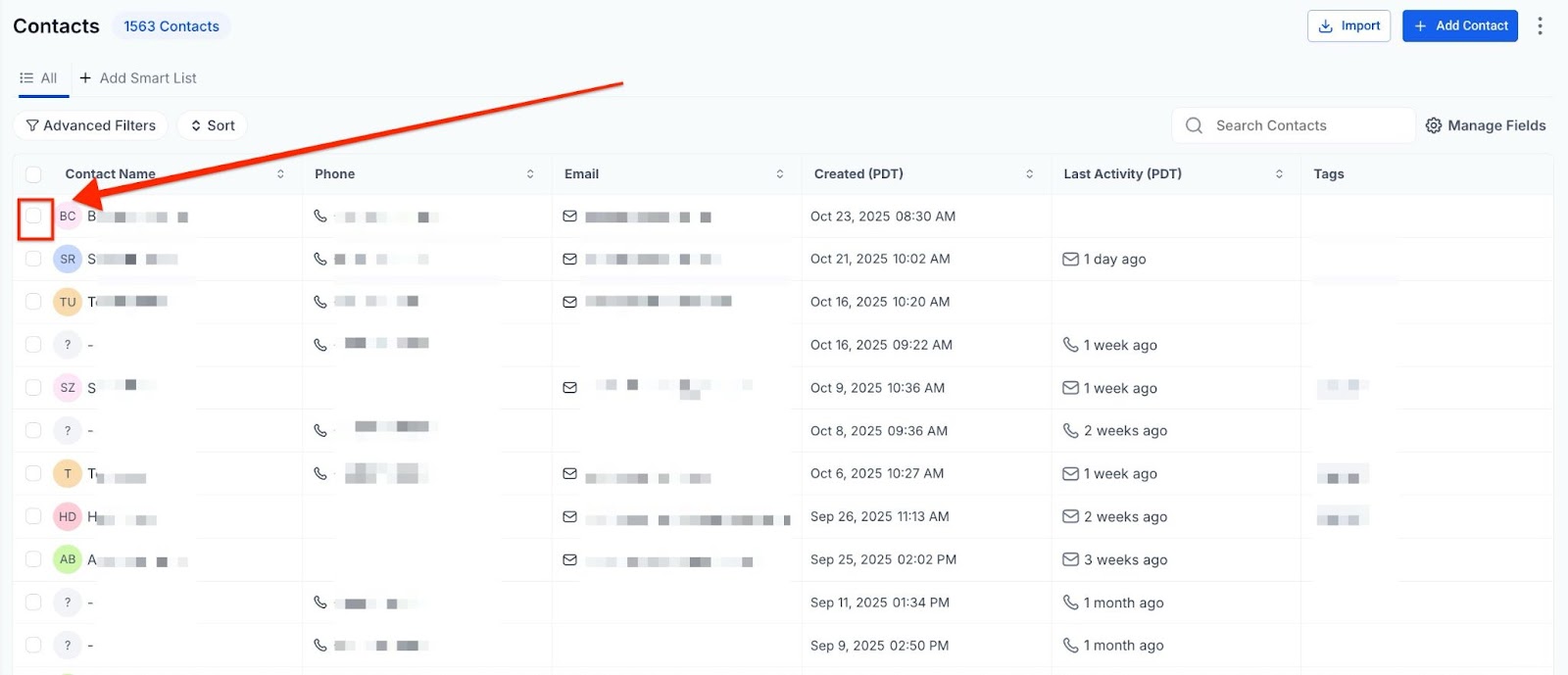Click email envelope icon in SR row
This screenshot has width=1568, height=675.
[569, 259]
